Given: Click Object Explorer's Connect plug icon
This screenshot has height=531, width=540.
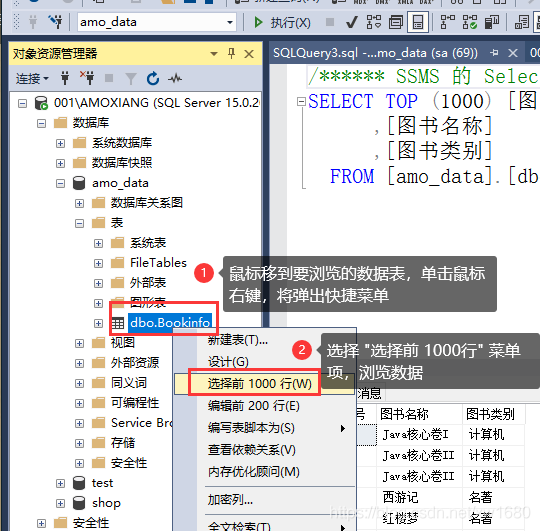Looking at the screenshot, I should (x=65, y=78).
